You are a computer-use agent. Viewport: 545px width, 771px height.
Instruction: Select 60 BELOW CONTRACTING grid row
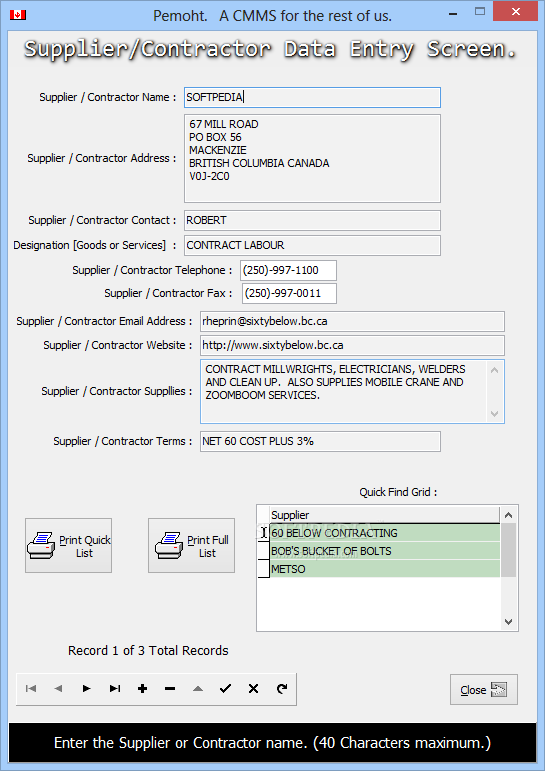coord(385,533)
